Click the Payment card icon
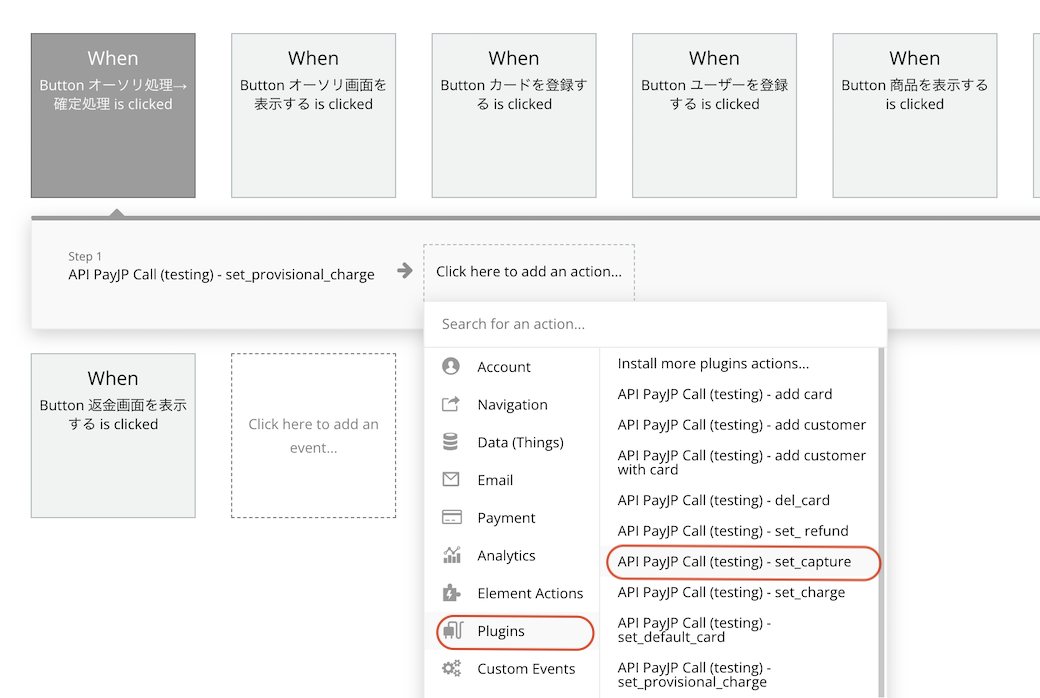1040x698 pixels. click(452, 517)
